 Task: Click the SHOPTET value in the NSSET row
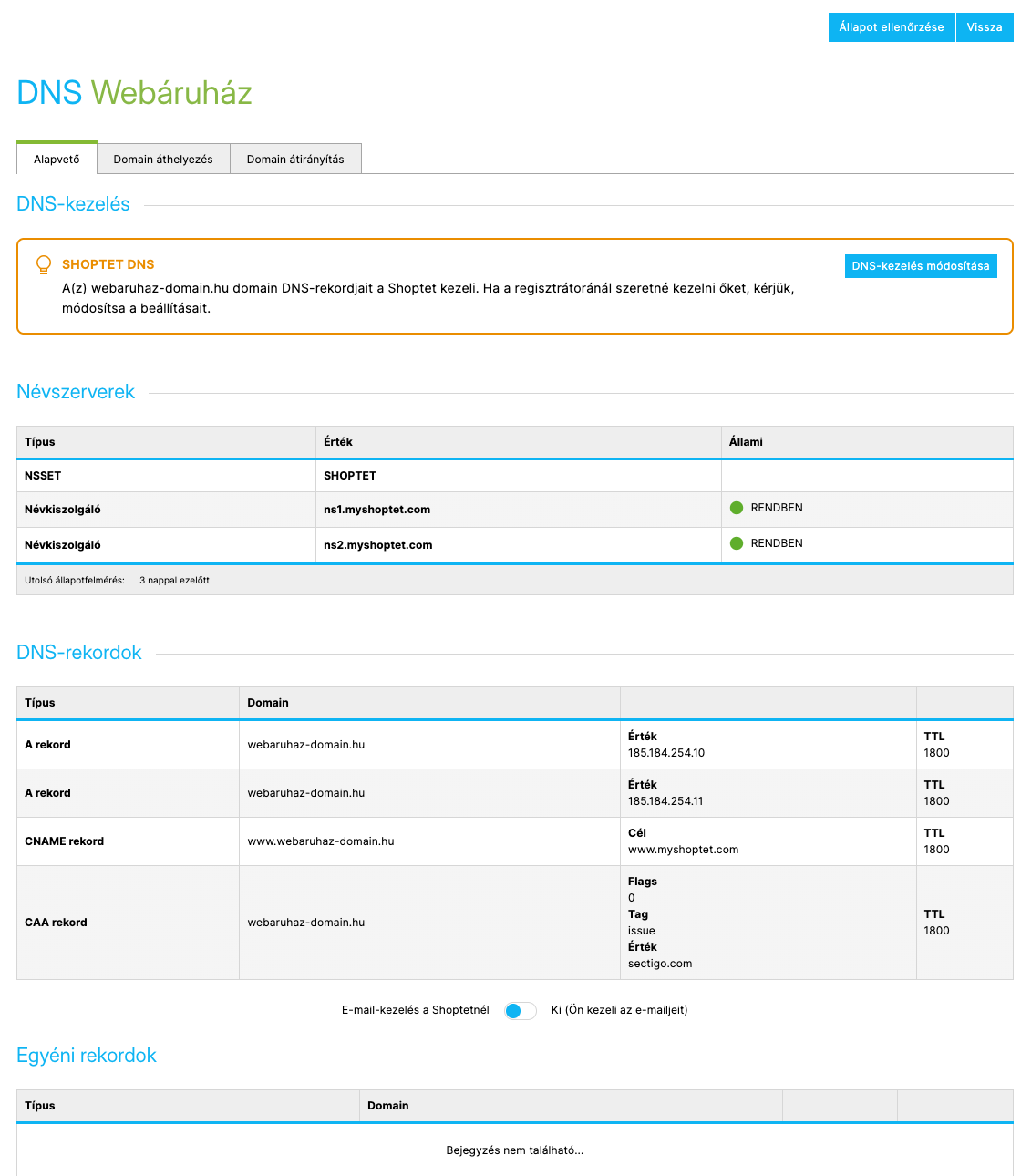tap(350, 476)
